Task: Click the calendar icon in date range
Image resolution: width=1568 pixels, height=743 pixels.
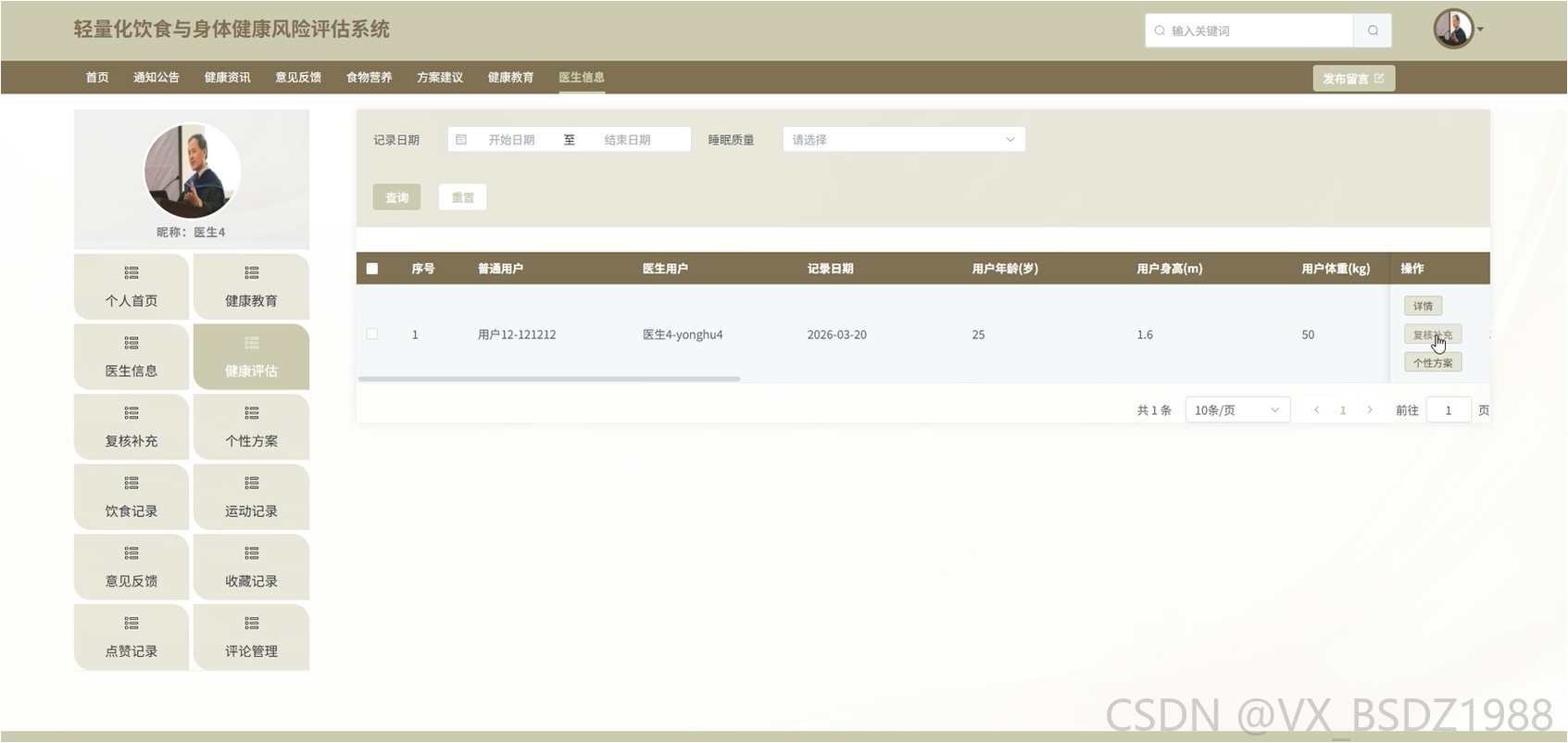Action: point(461,140)
